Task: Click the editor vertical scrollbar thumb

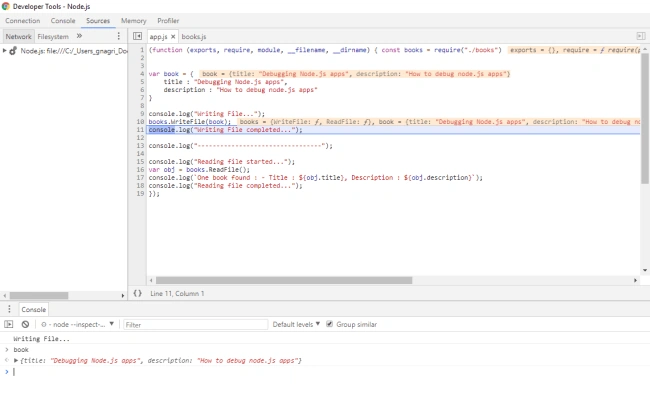Action: pos(645,118)
